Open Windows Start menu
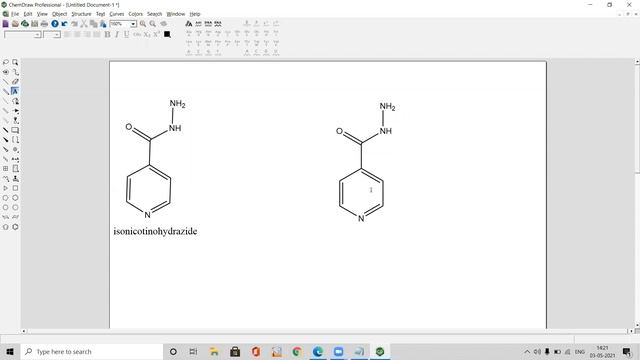The width and height of the screenshot is (640, 360). (x=10, y=351)
